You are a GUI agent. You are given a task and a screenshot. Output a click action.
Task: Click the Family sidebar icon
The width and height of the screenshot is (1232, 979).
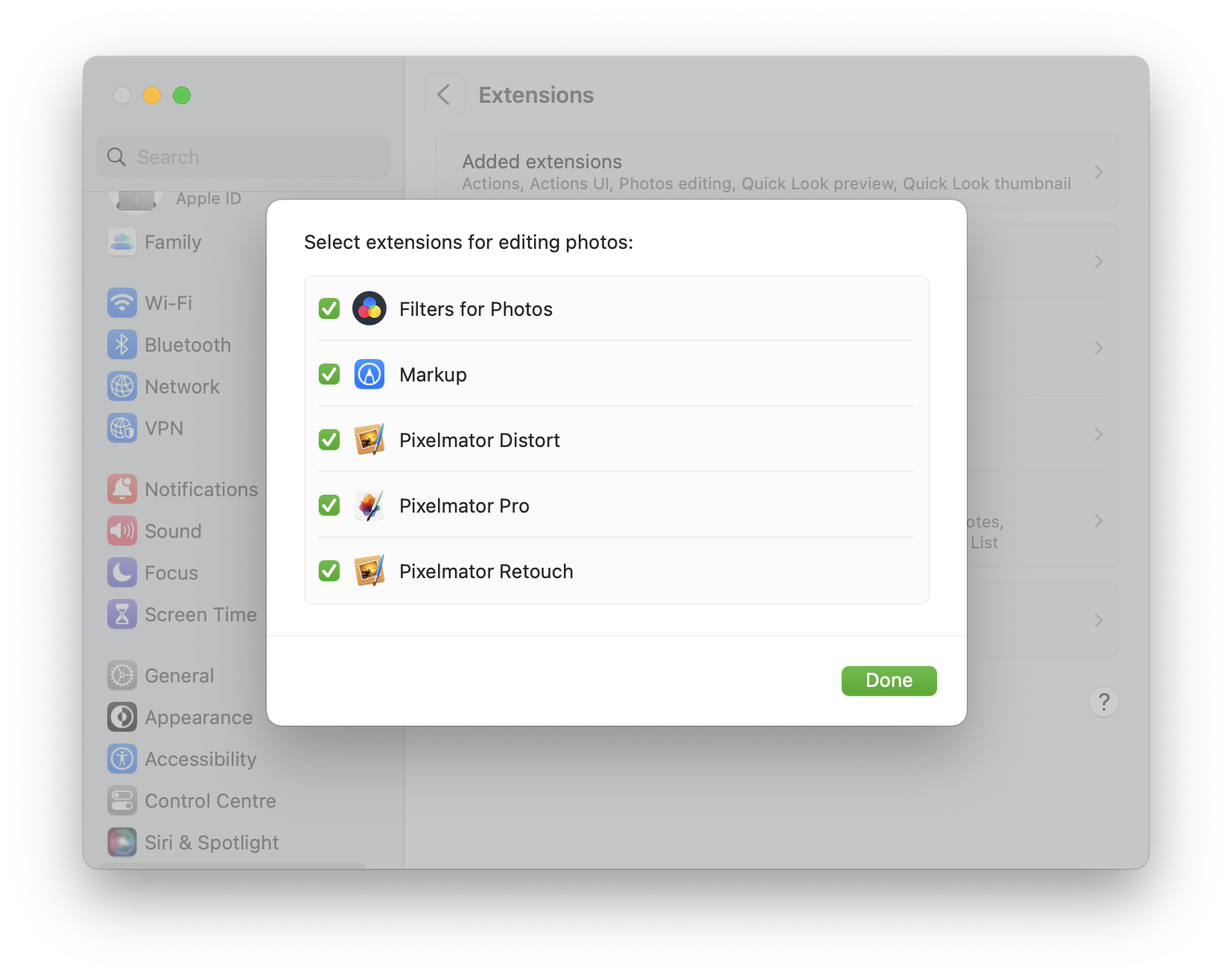coord(122,242)
